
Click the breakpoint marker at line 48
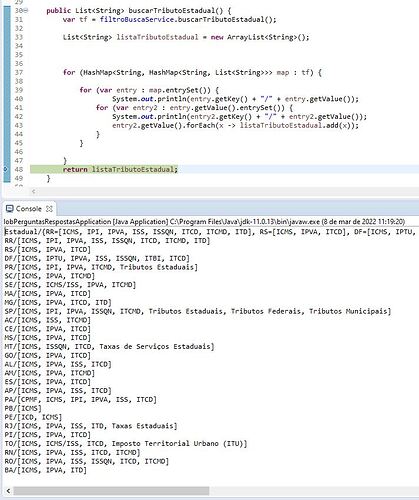5,169
